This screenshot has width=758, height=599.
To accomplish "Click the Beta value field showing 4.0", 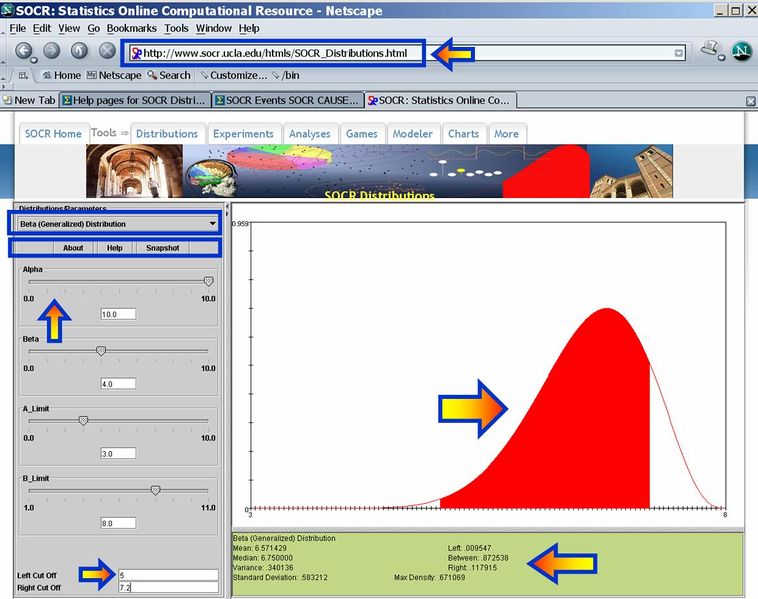I will [118, 384].
